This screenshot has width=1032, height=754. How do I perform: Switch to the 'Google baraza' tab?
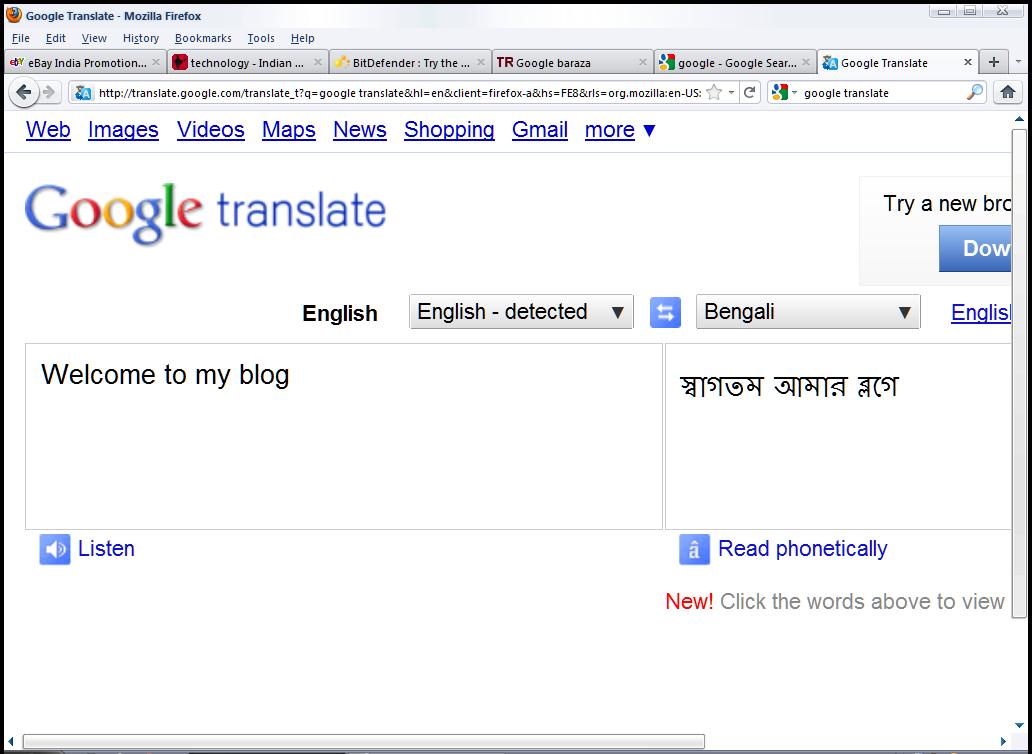point(564,62)
